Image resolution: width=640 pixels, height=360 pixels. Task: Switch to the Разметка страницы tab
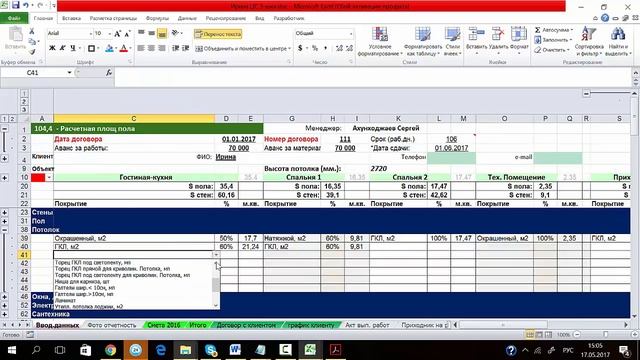tap(113, 18)
